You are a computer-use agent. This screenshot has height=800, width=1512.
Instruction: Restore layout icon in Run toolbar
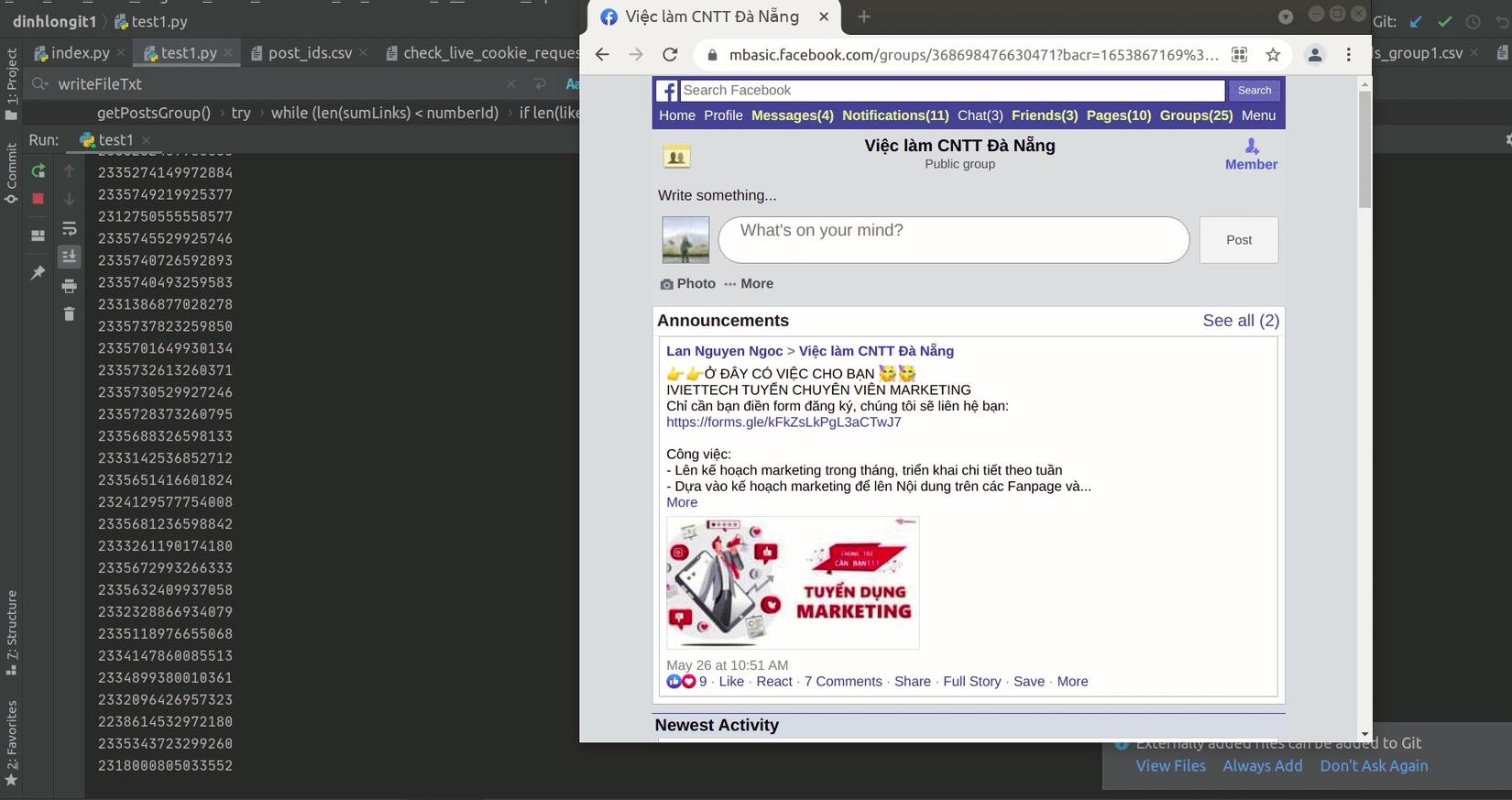(x=38, y=236)
